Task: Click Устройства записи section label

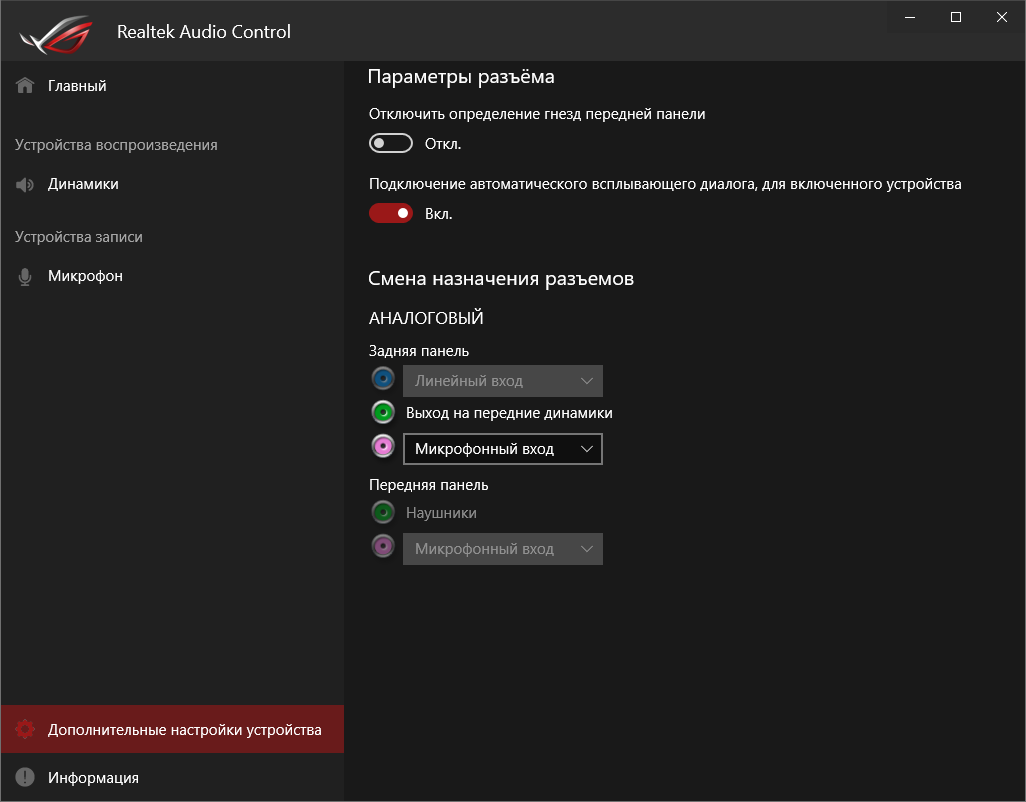Action: tap(79, 237)
